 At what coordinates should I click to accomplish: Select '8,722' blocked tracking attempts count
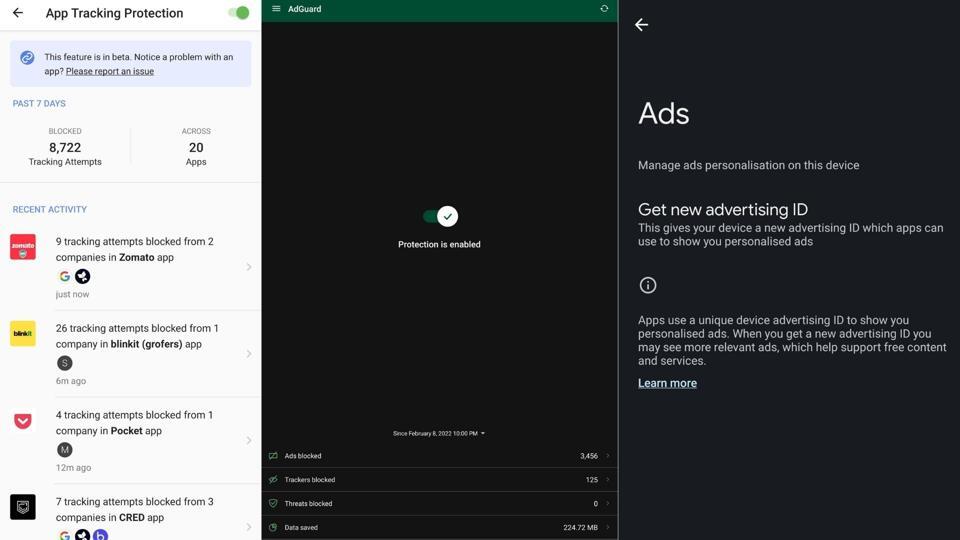pyautogui.click(x=65, y=148)
